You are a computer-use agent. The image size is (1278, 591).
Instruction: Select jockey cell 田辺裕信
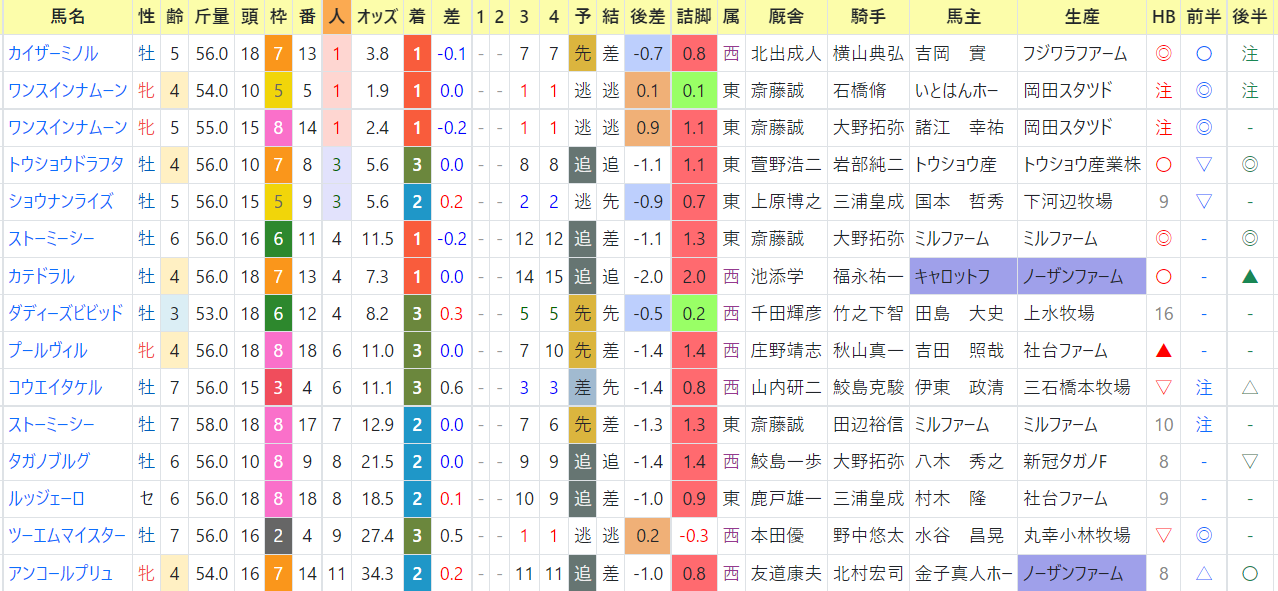point(869,424)
